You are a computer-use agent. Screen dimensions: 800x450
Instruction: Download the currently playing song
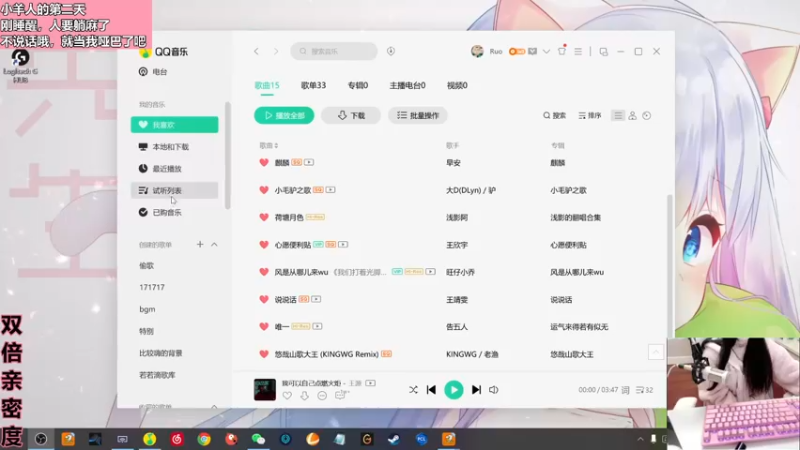(x=305, y=395)
